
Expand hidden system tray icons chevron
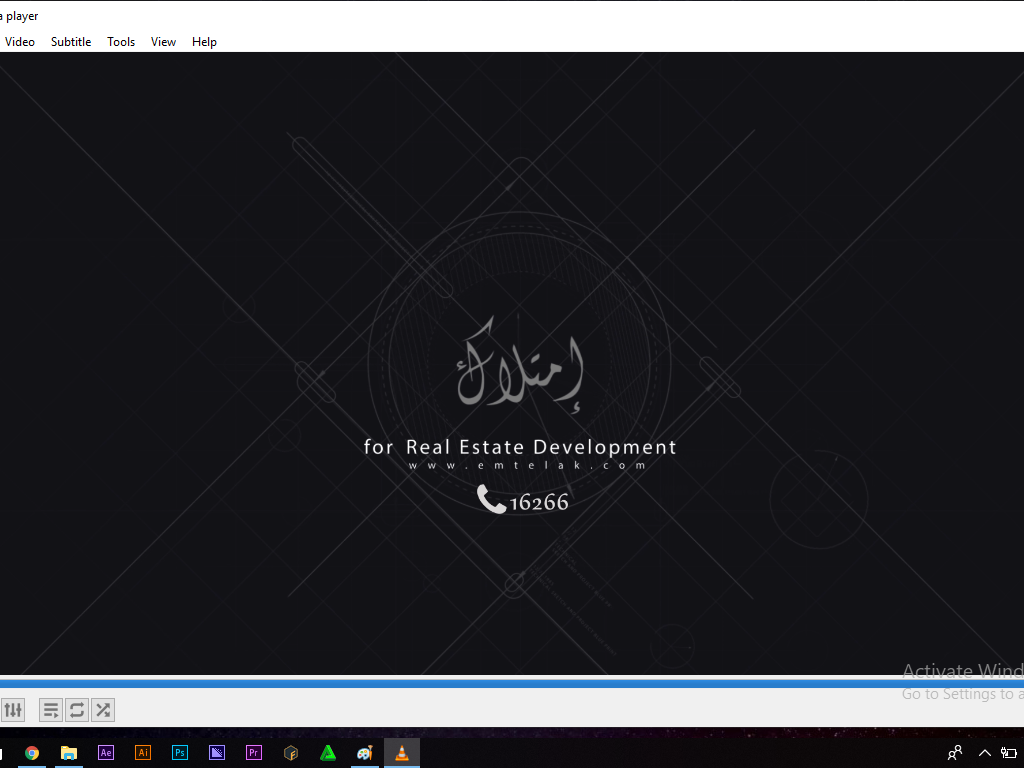tap(985, 753)
